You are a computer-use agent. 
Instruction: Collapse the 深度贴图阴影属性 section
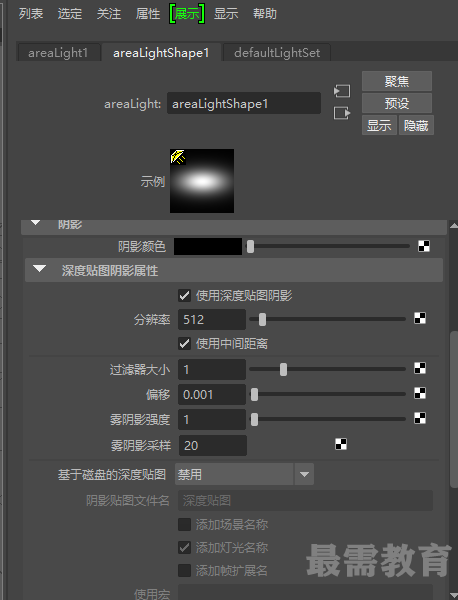coord(39,269)
